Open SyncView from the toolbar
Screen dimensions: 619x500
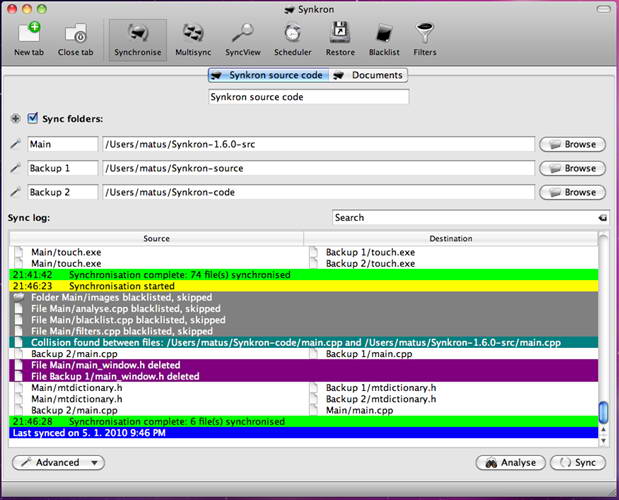click(244, 38)
